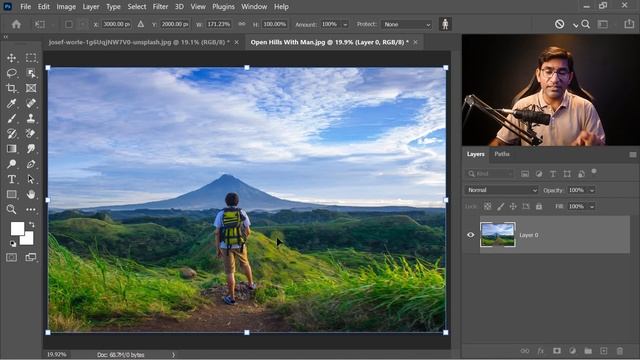Cancel the transform in options bar

tap(560, 24)
